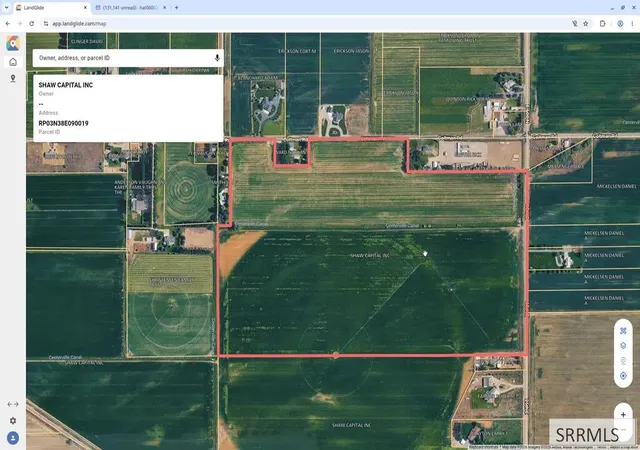Open the map layers selector
Viewport: 640px width, 450px height.
click(x=623, y=345)
